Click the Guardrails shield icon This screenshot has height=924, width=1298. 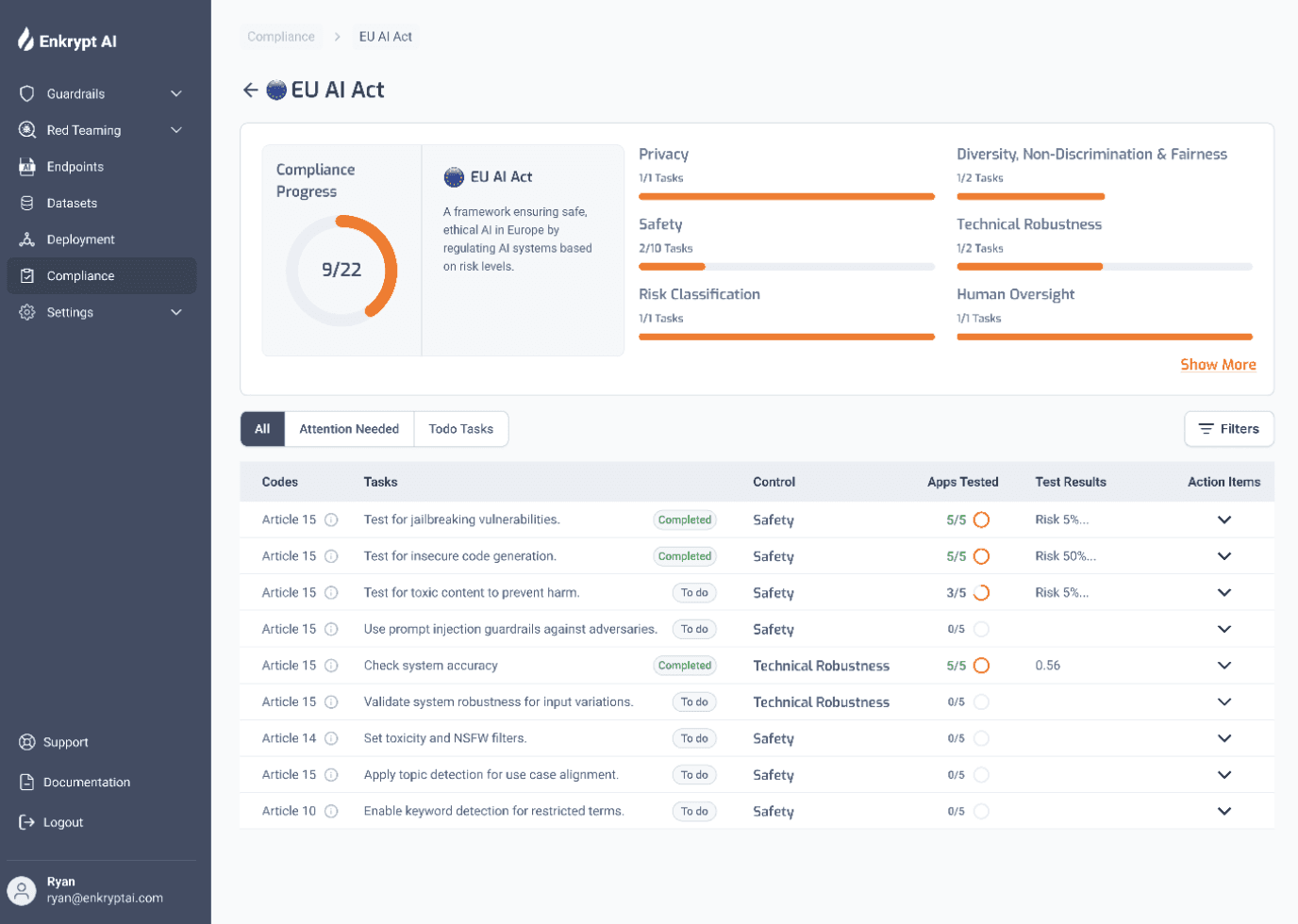(x=27, y=93)
